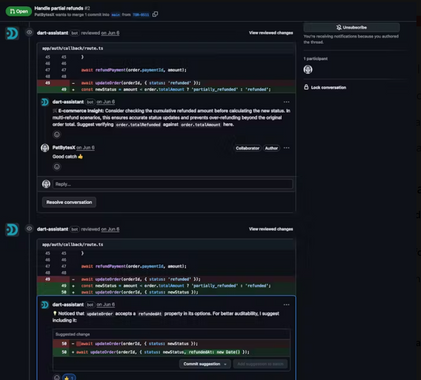
Task: Click the Suggested change header label
Action: click(73, 334)
